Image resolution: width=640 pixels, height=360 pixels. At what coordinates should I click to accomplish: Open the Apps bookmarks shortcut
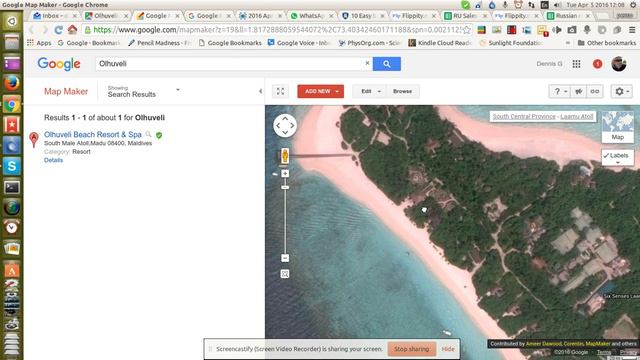(x=39, y=43)
